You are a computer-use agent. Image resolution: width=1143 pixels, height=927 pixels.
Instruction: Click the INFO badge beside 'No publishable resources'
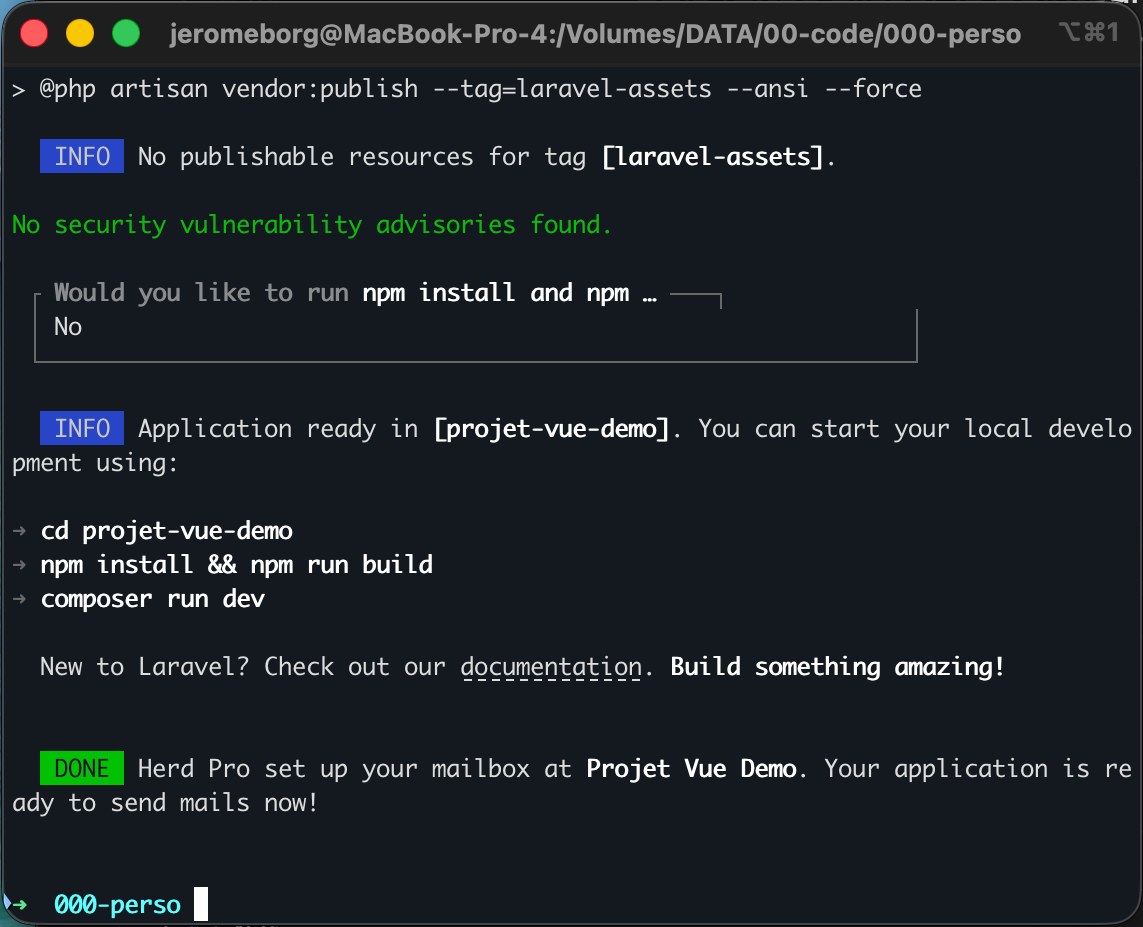coord(82,157)
